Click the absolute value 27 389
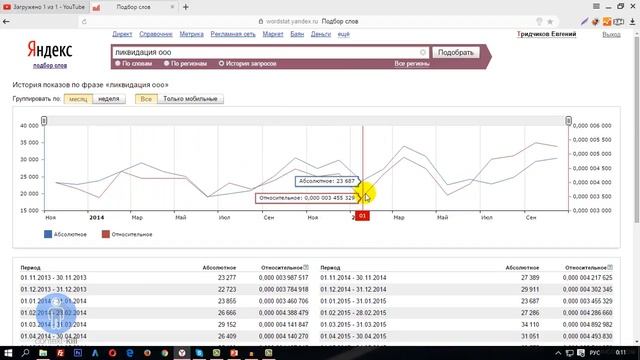 (530, 278)
